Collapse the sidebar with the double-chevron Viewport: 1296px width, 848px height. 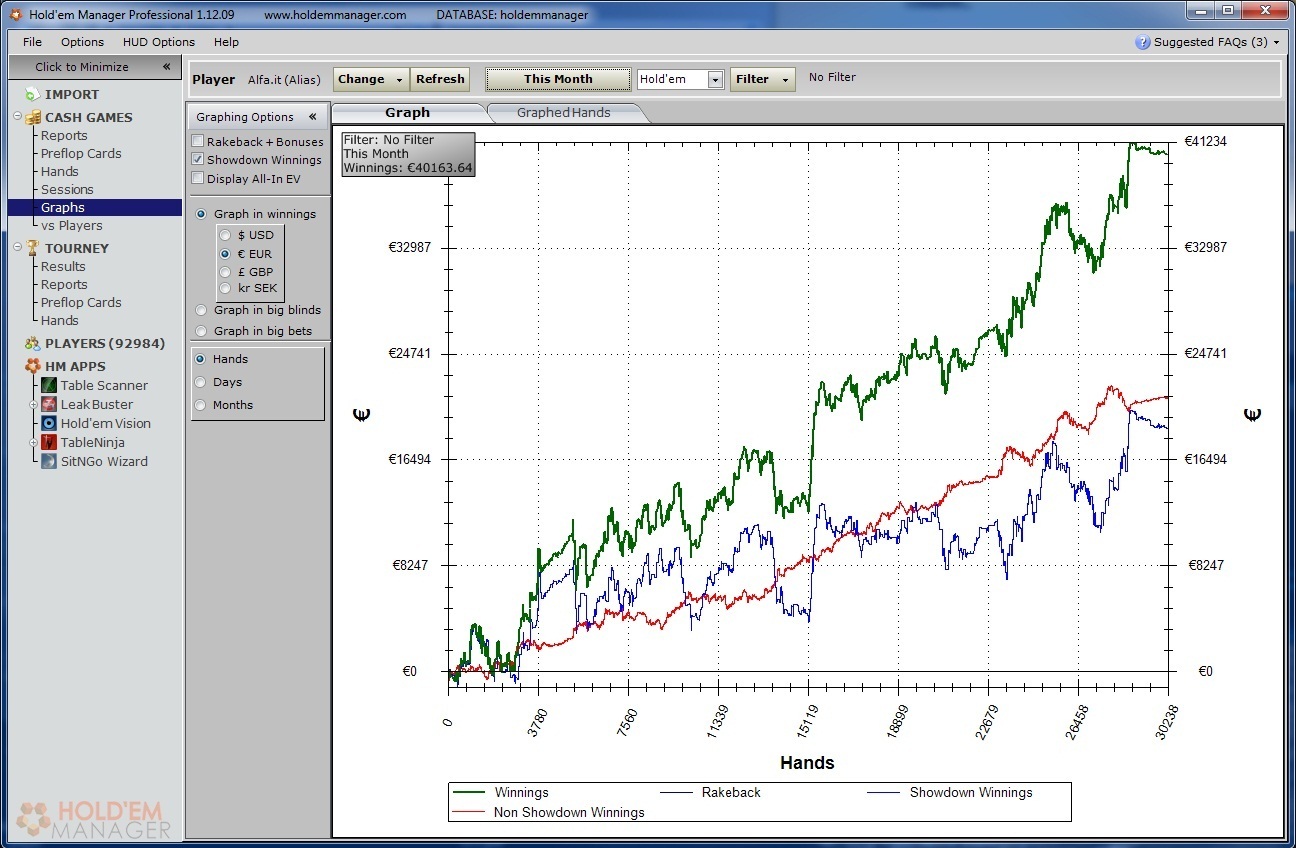[167, 67]
